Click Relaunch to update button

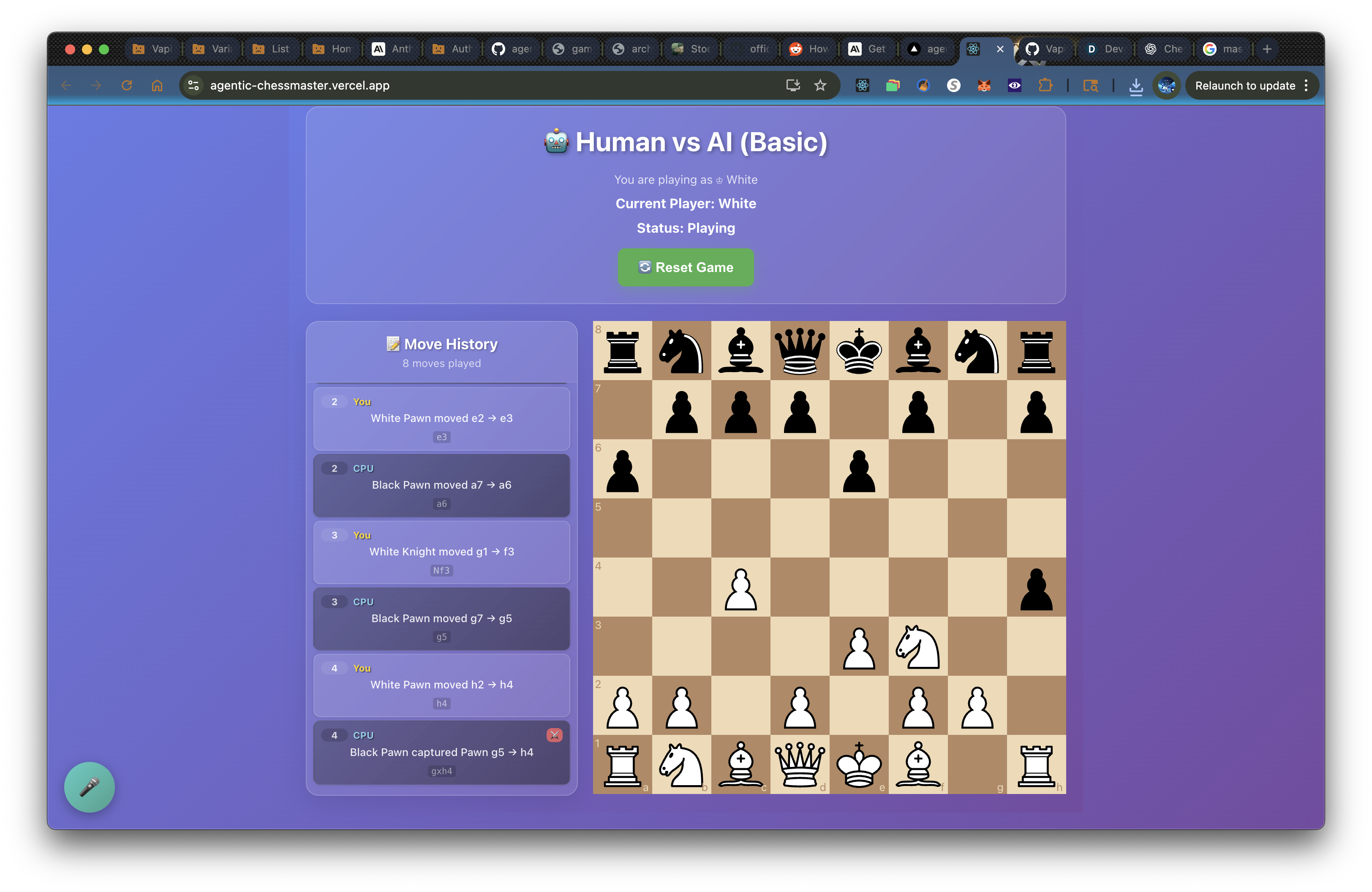[1244, 85]
